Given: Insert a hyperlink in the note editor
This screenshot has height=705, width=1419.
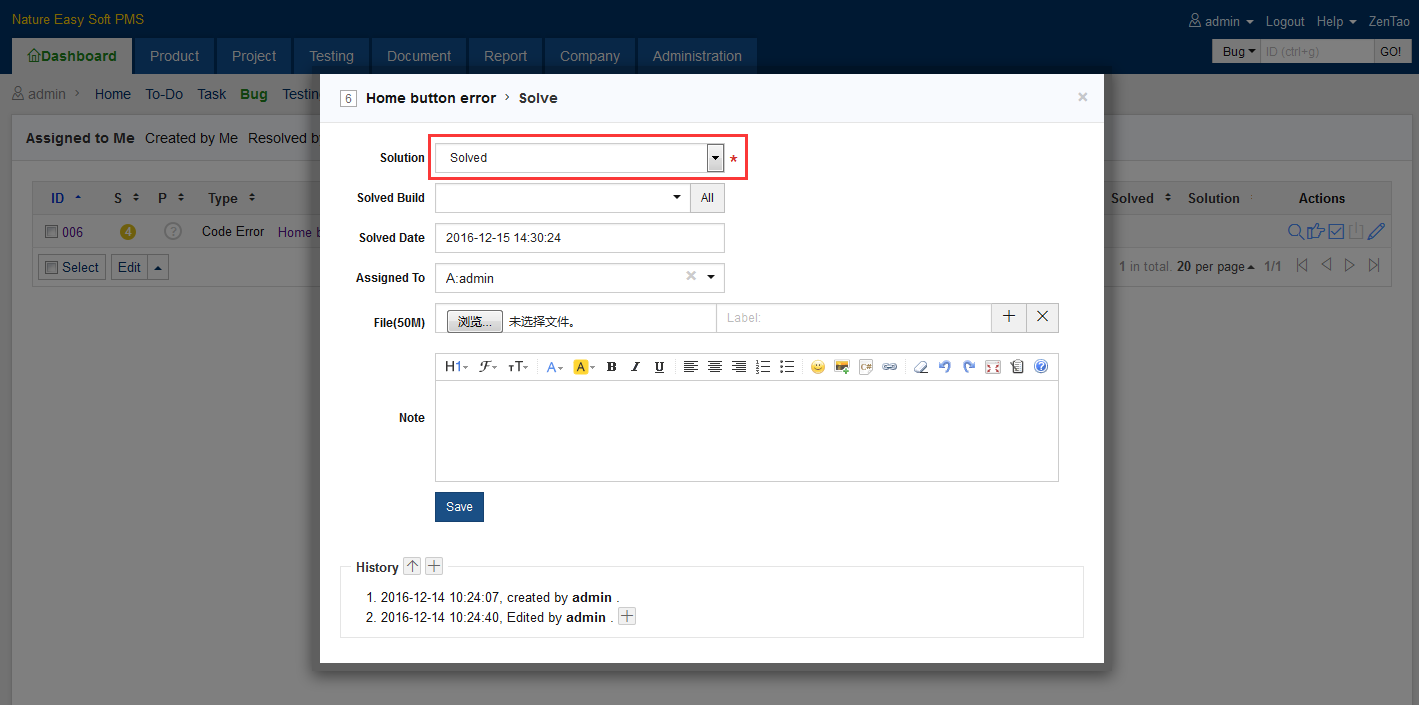Looking at the screenshot, I should (x=890, y=367).
